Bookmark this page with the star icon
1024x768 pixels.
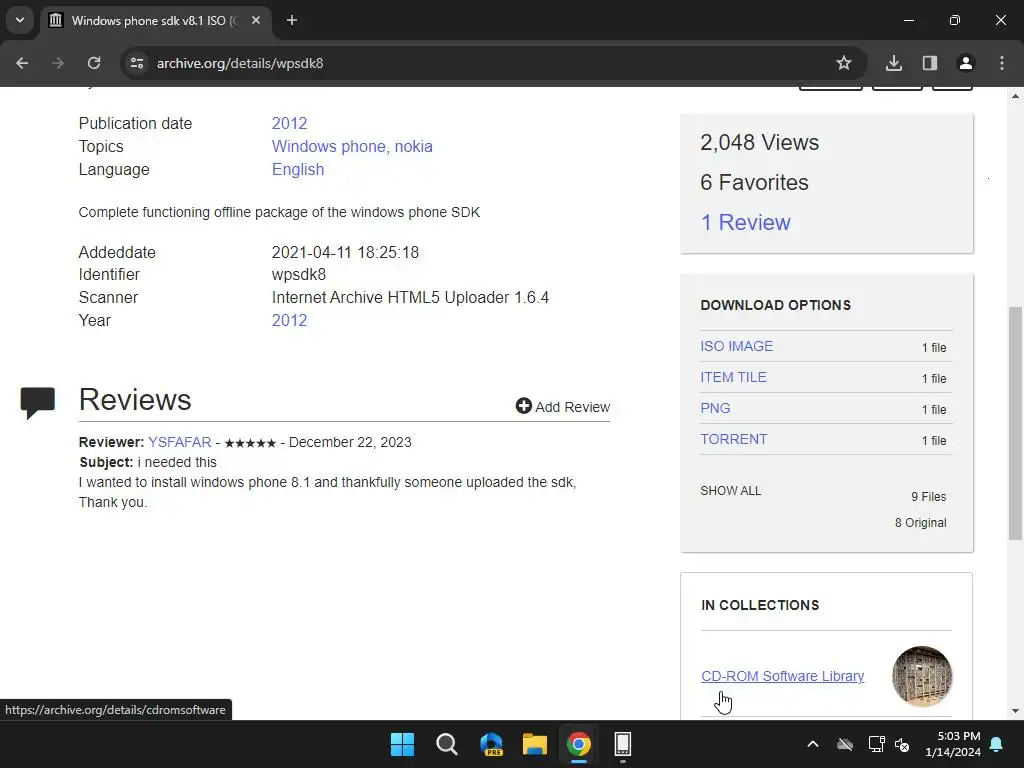click(844, 63)
